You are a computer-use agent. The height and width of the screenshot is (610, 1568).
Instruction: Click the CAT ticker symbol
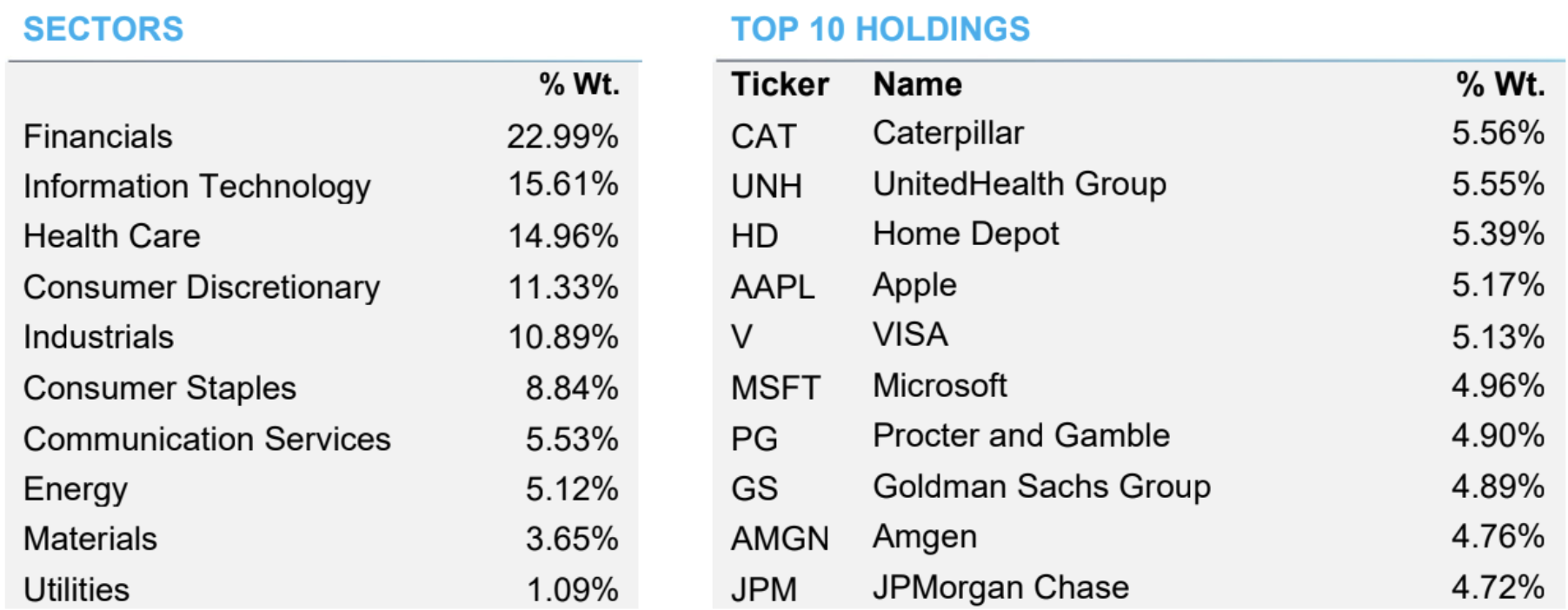point(763,136)
